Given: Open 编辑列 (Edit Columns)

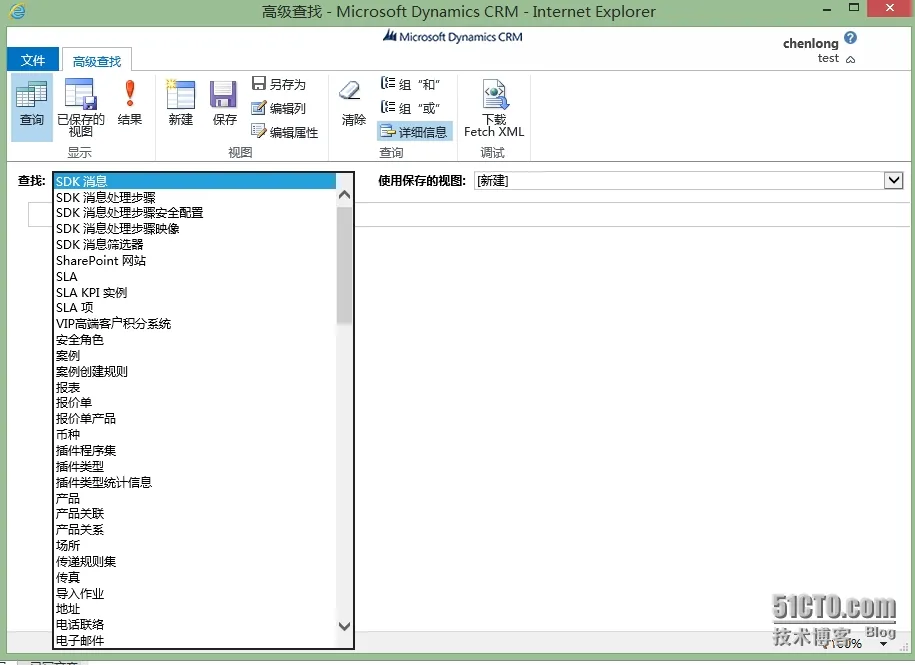Looking at the screenshot, I should 279,108.
